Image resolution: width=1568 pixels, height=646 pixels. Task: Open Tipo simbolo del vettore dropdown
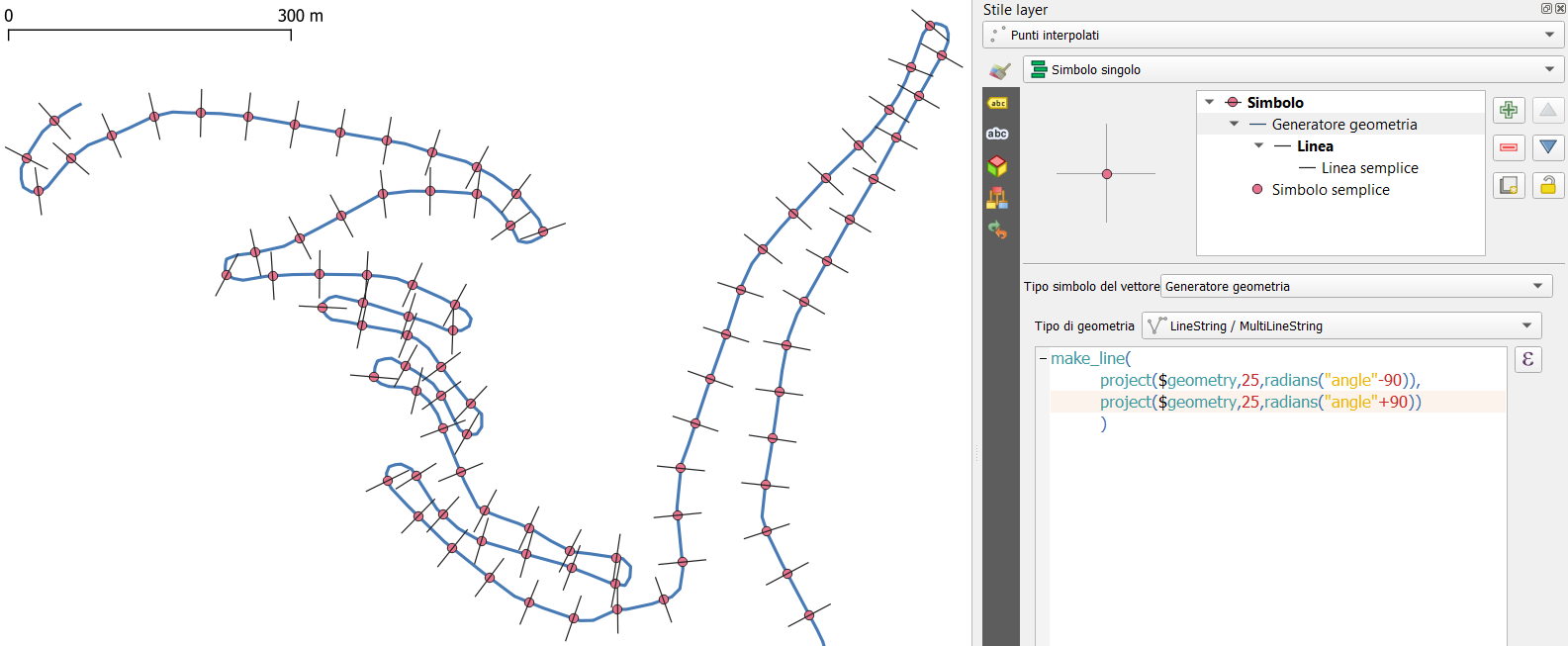pos(1353,286)
